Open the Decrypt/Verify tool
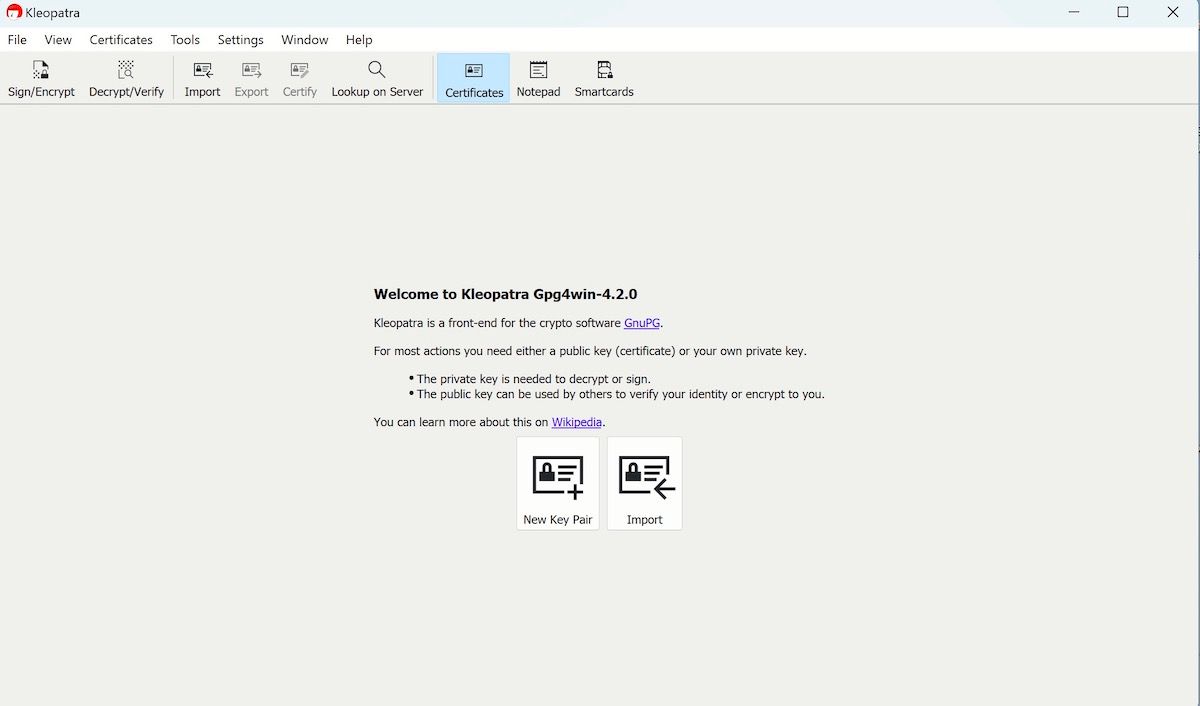This screenshot has width=1200, height=706. 126,79
